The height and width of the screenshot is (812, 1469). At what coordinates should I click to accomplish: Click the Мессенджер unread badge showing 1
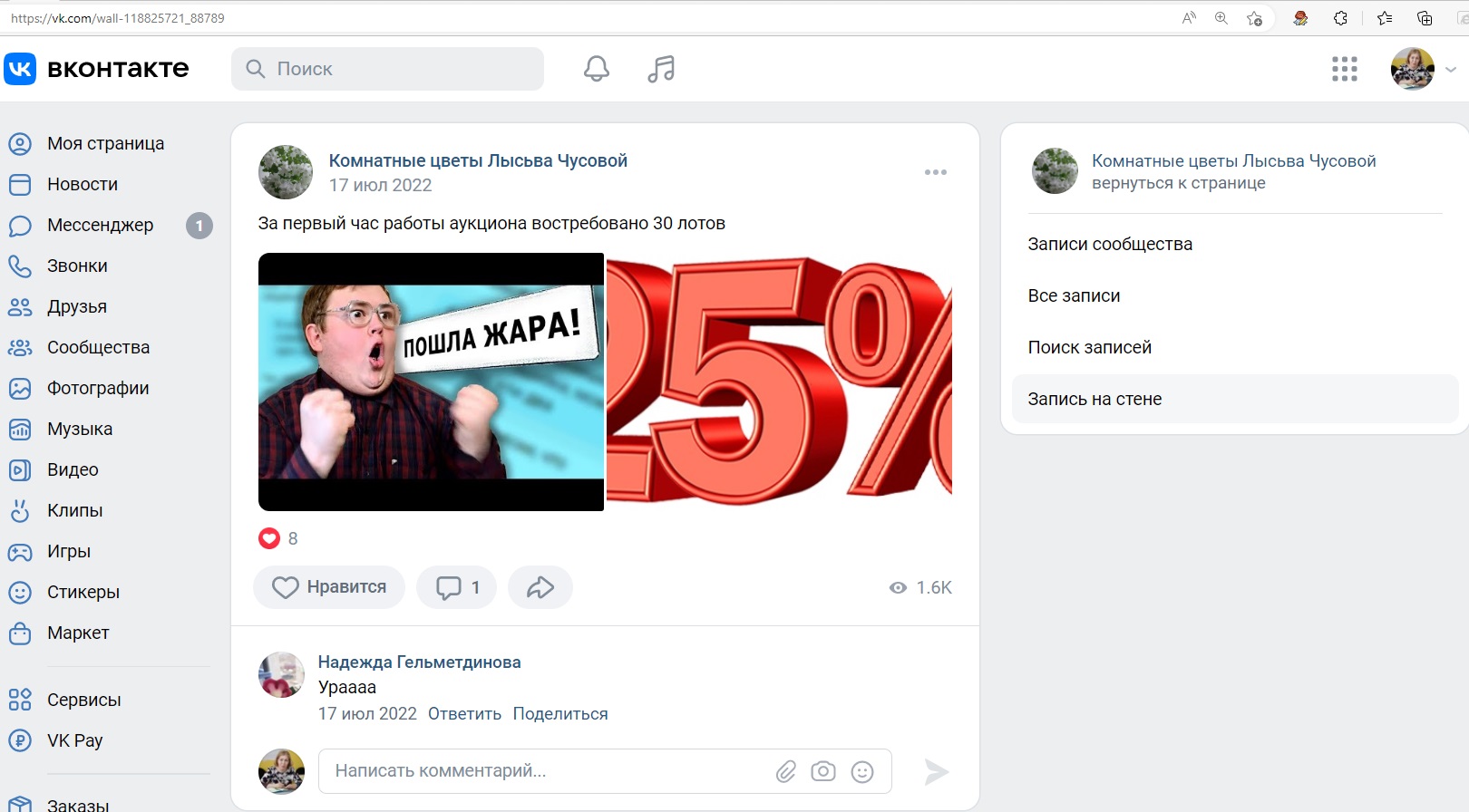coord(199,225)
